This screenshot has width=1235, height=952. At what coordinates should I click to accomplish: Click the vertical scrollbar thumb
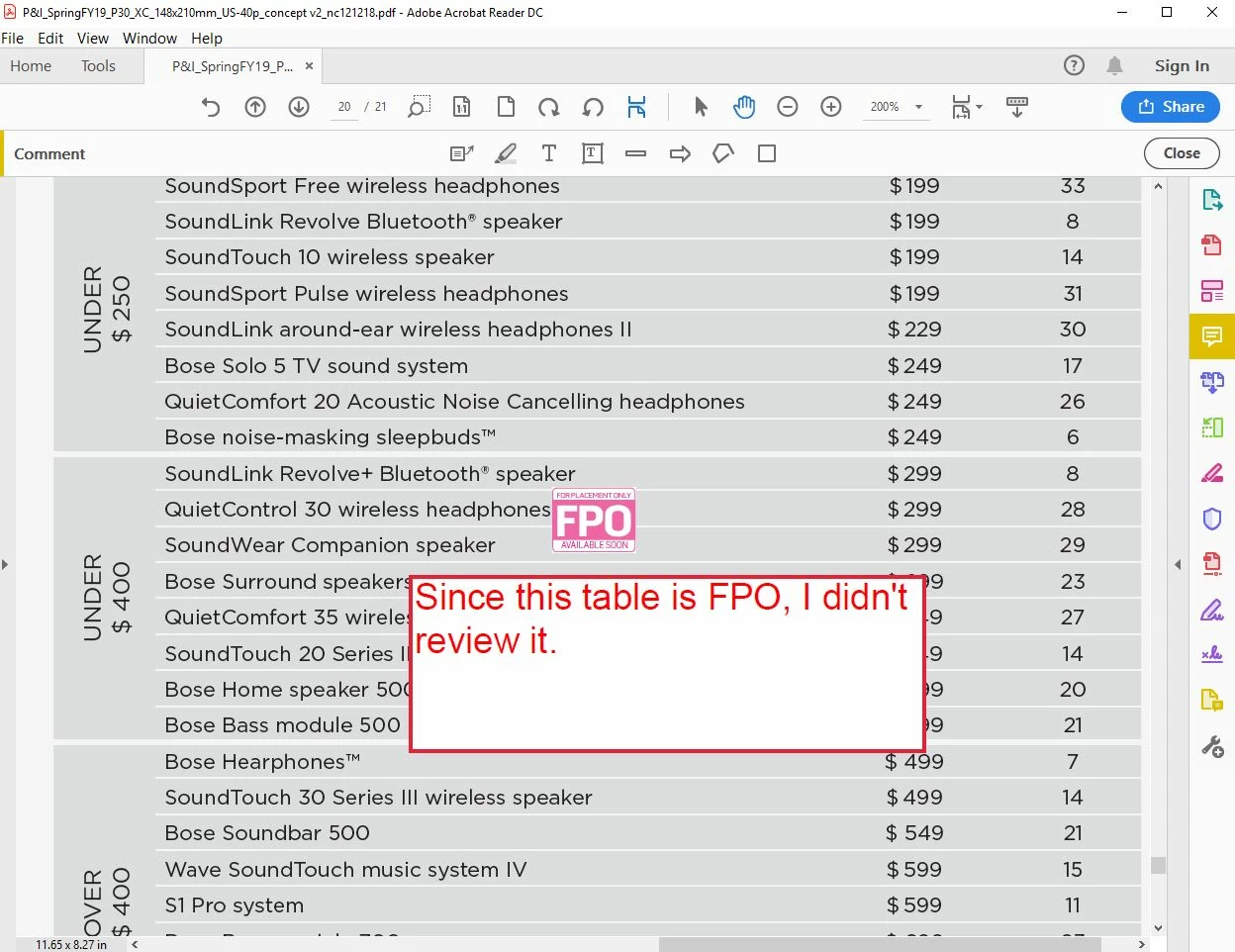click(1158, 865)
